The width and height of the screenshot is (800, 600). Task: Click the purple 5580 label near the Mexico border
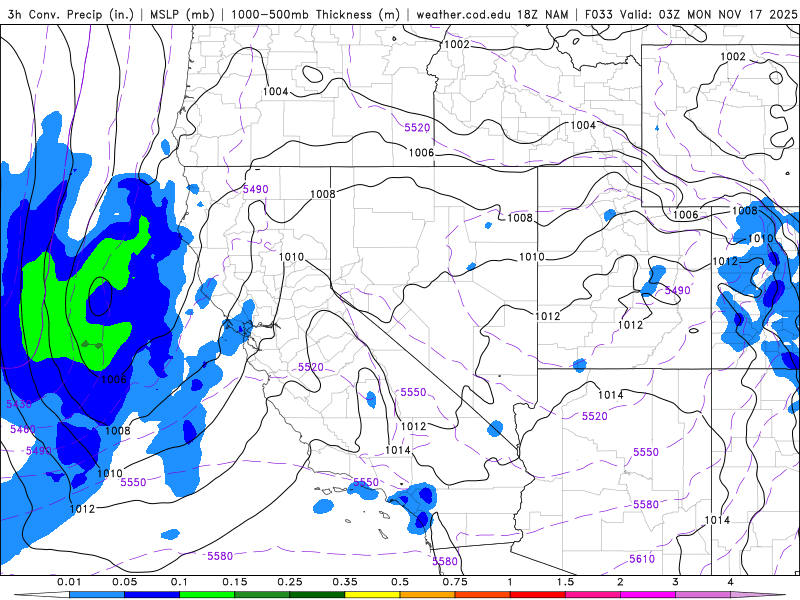(445, 562)
